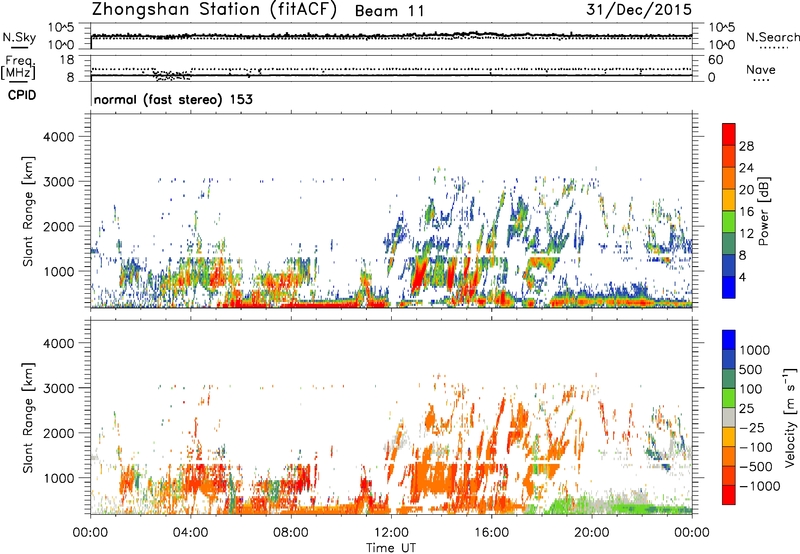Pick the dark blue 4–8 dB power swatch
Viewport: 800px width, 554px height.
[x=729, y=266]
